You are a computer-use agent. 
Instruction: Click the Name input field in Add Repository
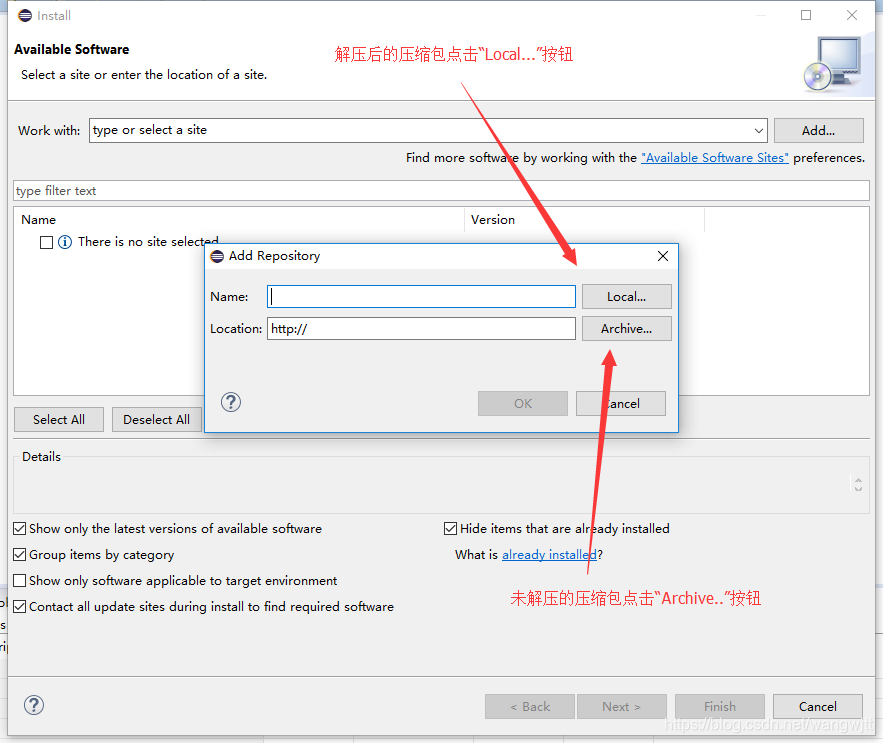[421, 296]
